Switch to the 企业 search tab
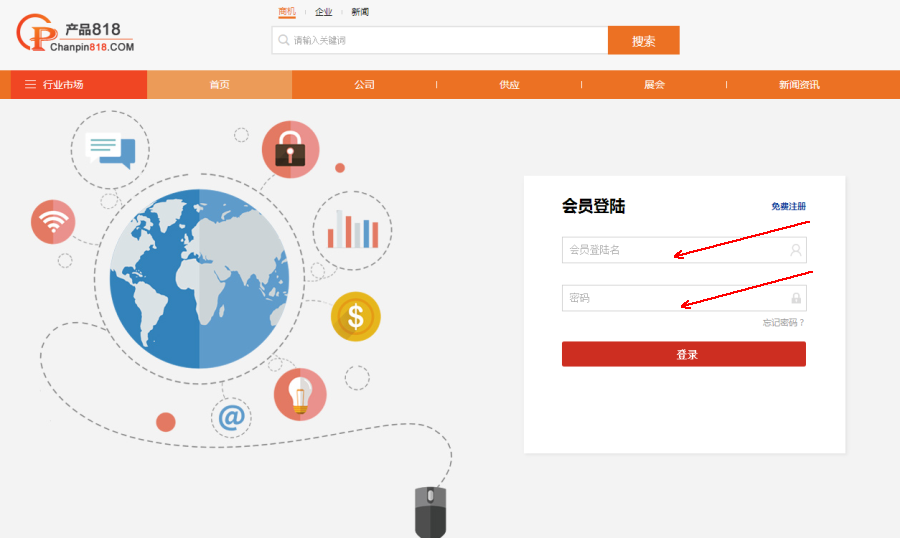Image resolution: width=900 pixels, height=538 pixels. (323, 12)
